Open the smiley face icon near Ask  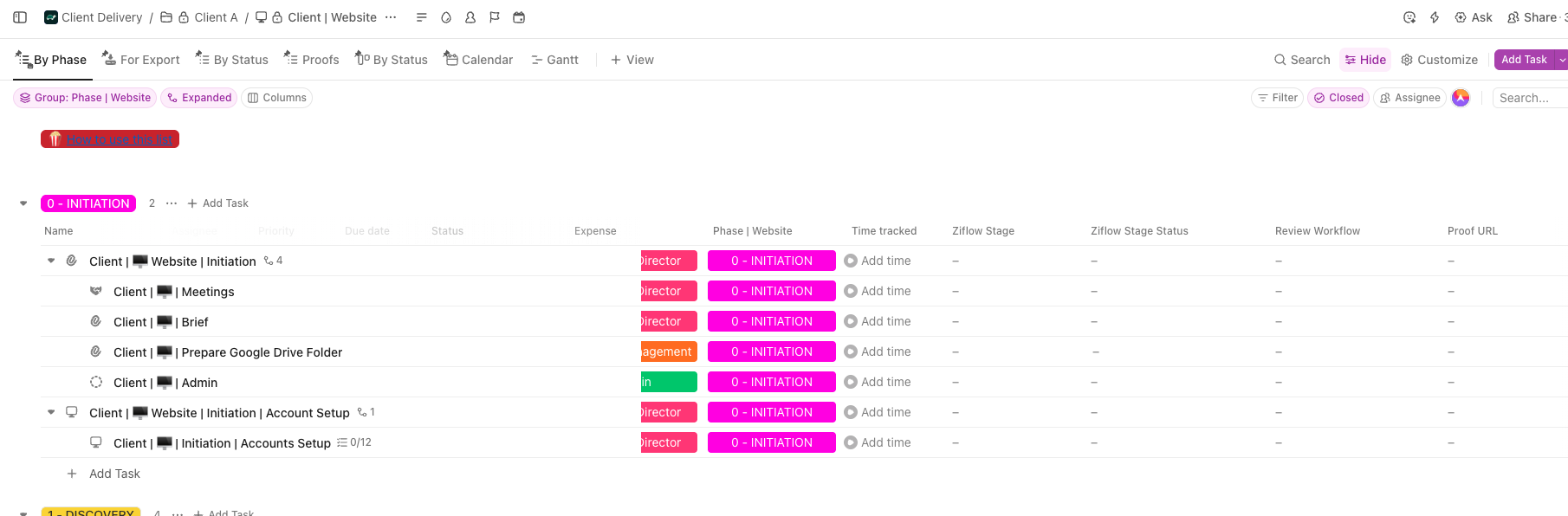click(x=1409, y=17)
